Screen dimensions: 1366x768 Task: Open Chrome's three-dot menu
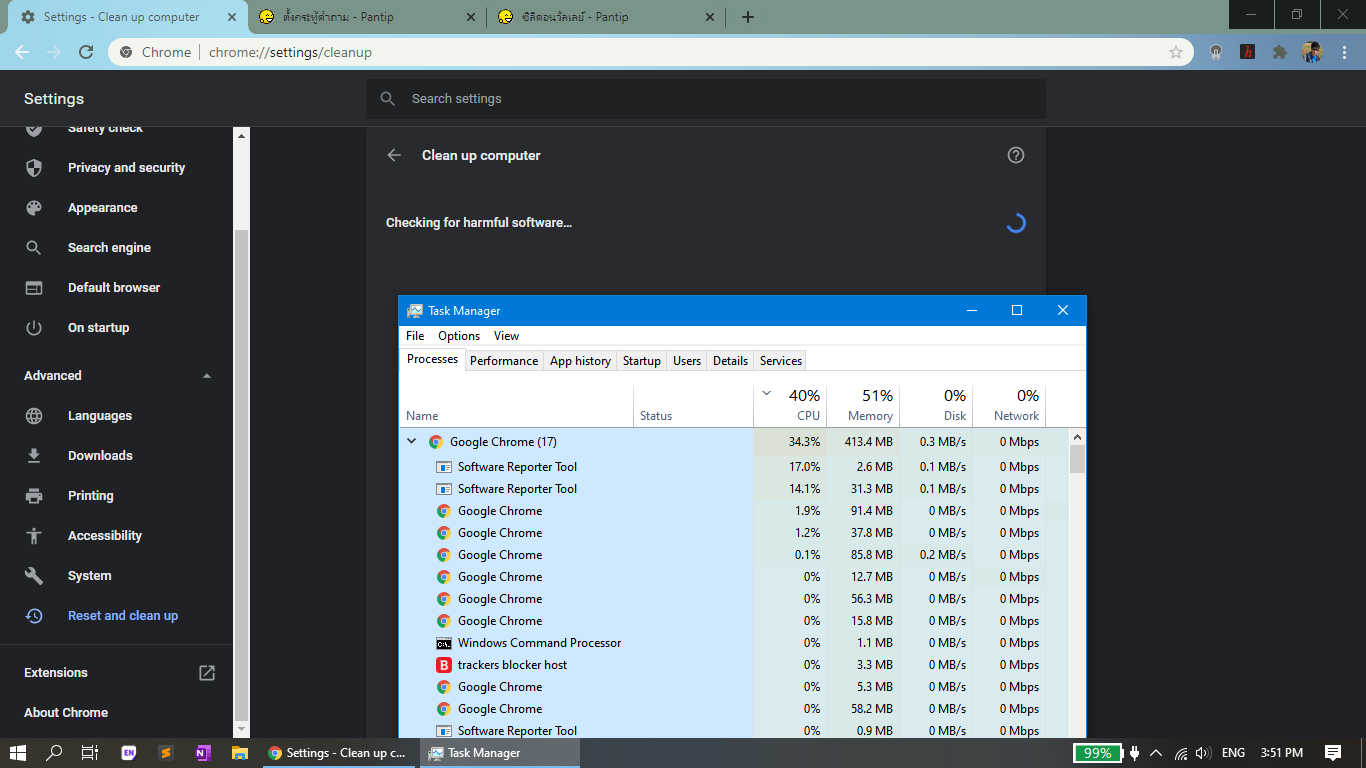pos(1346,52)
